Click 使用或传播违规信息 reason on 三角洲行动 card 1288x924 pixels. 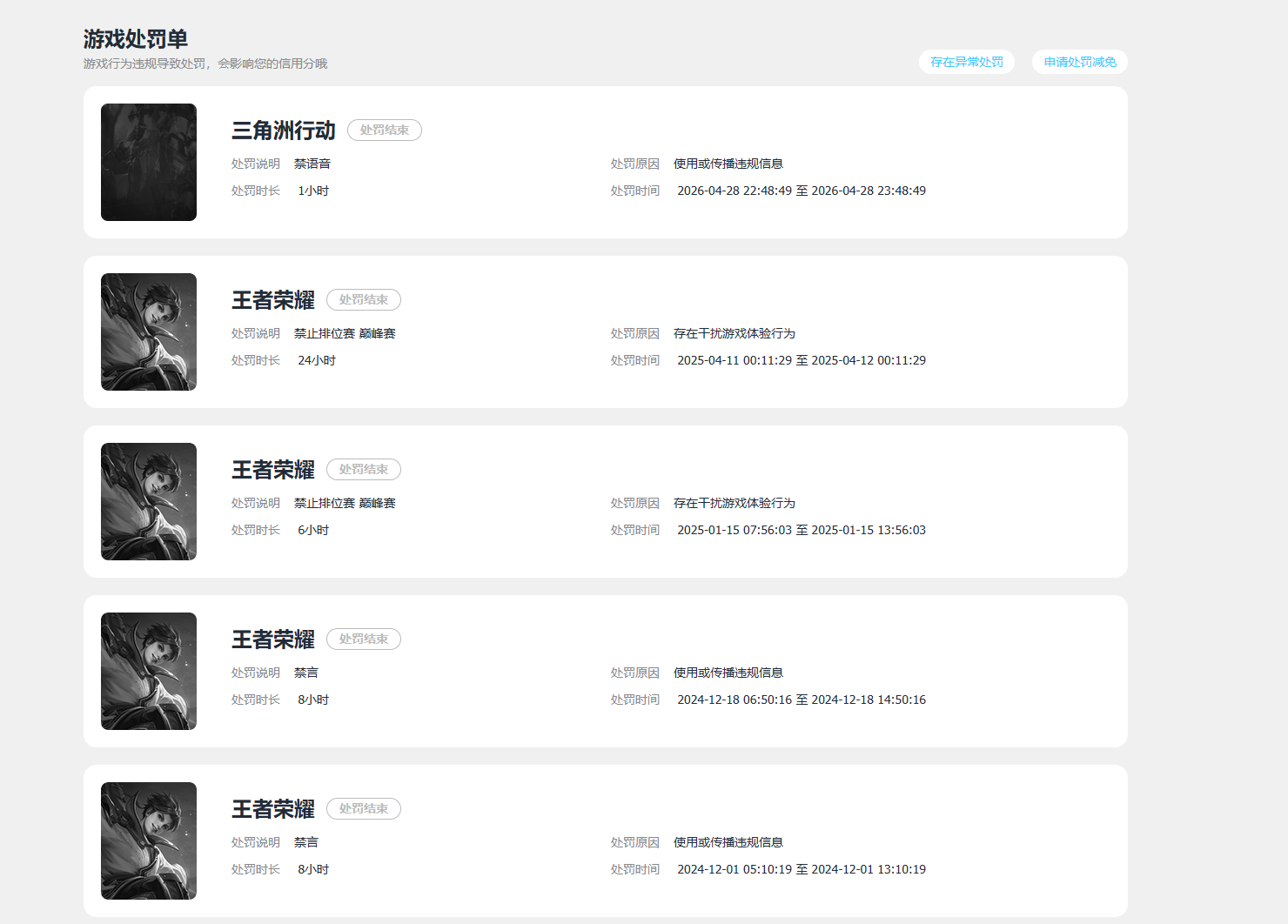[728, 164]
